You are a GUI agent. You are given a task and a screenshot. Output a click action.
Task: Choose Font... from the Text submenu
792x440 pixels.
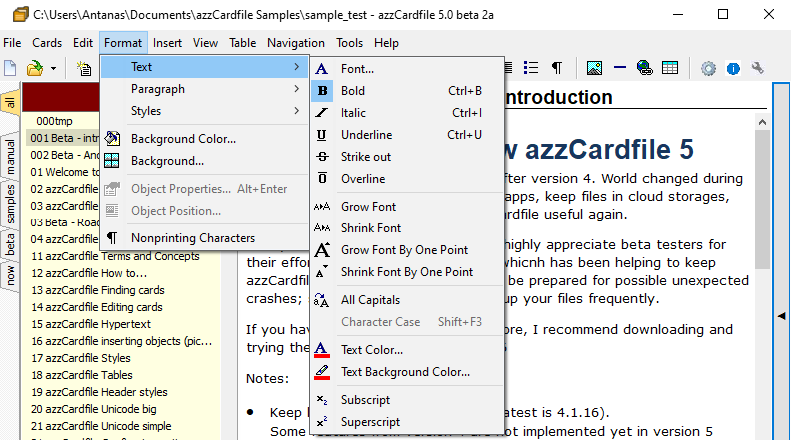click(x=407, y=69)
